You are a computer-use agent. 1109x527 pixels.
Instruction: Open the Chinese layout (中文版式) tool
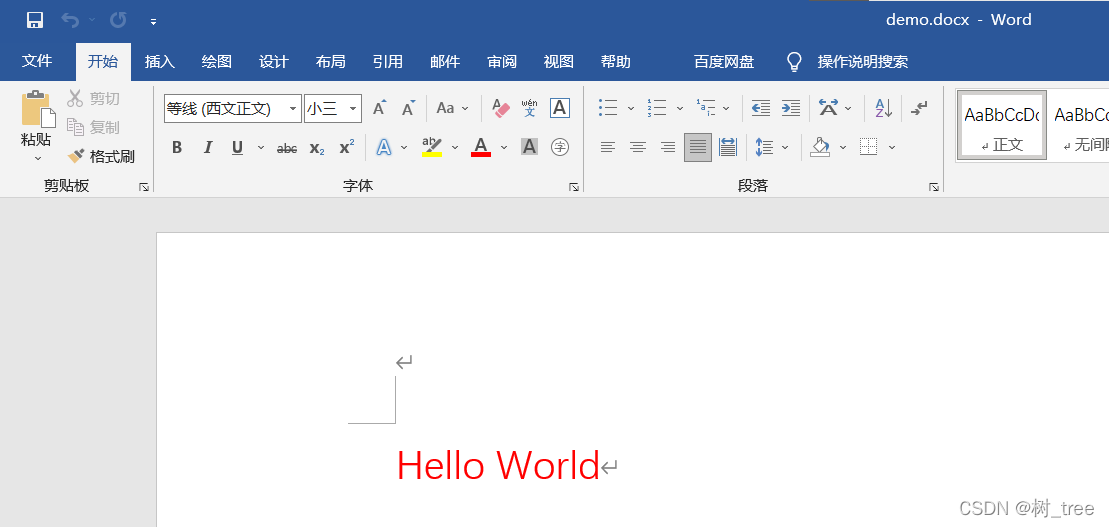tap(828, 108)
